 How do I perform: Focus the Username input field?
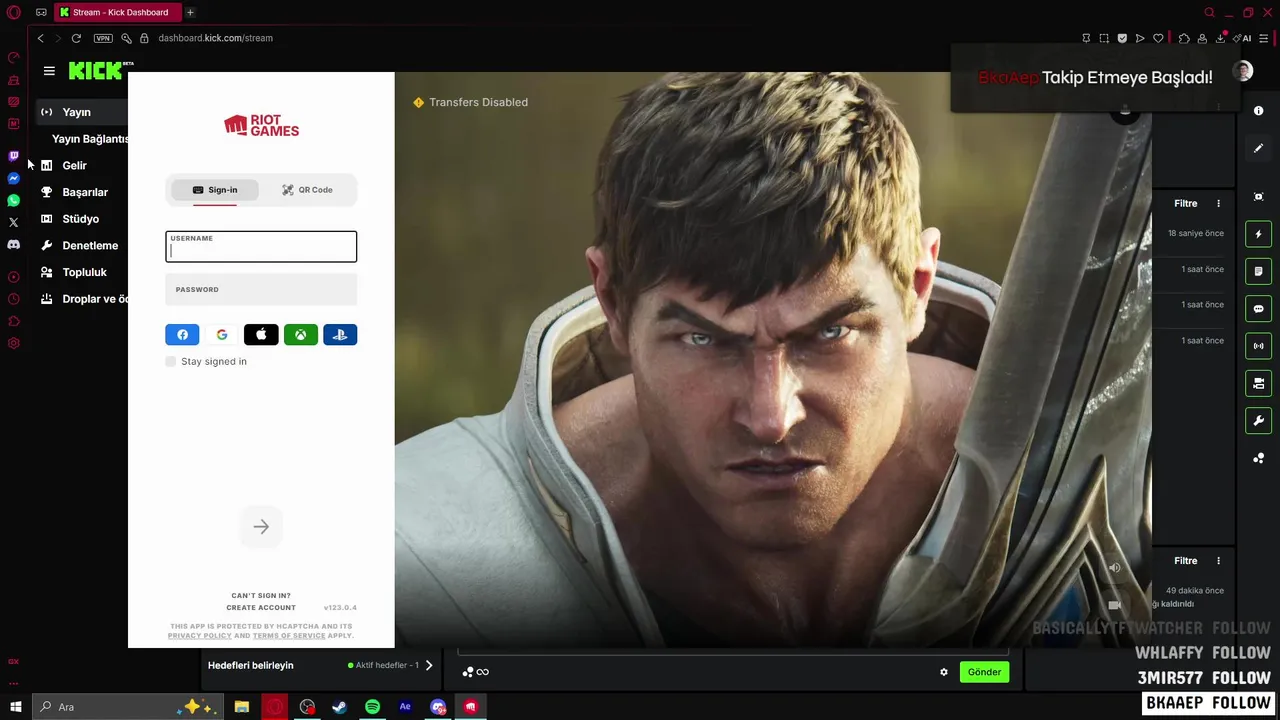point(261,247)
